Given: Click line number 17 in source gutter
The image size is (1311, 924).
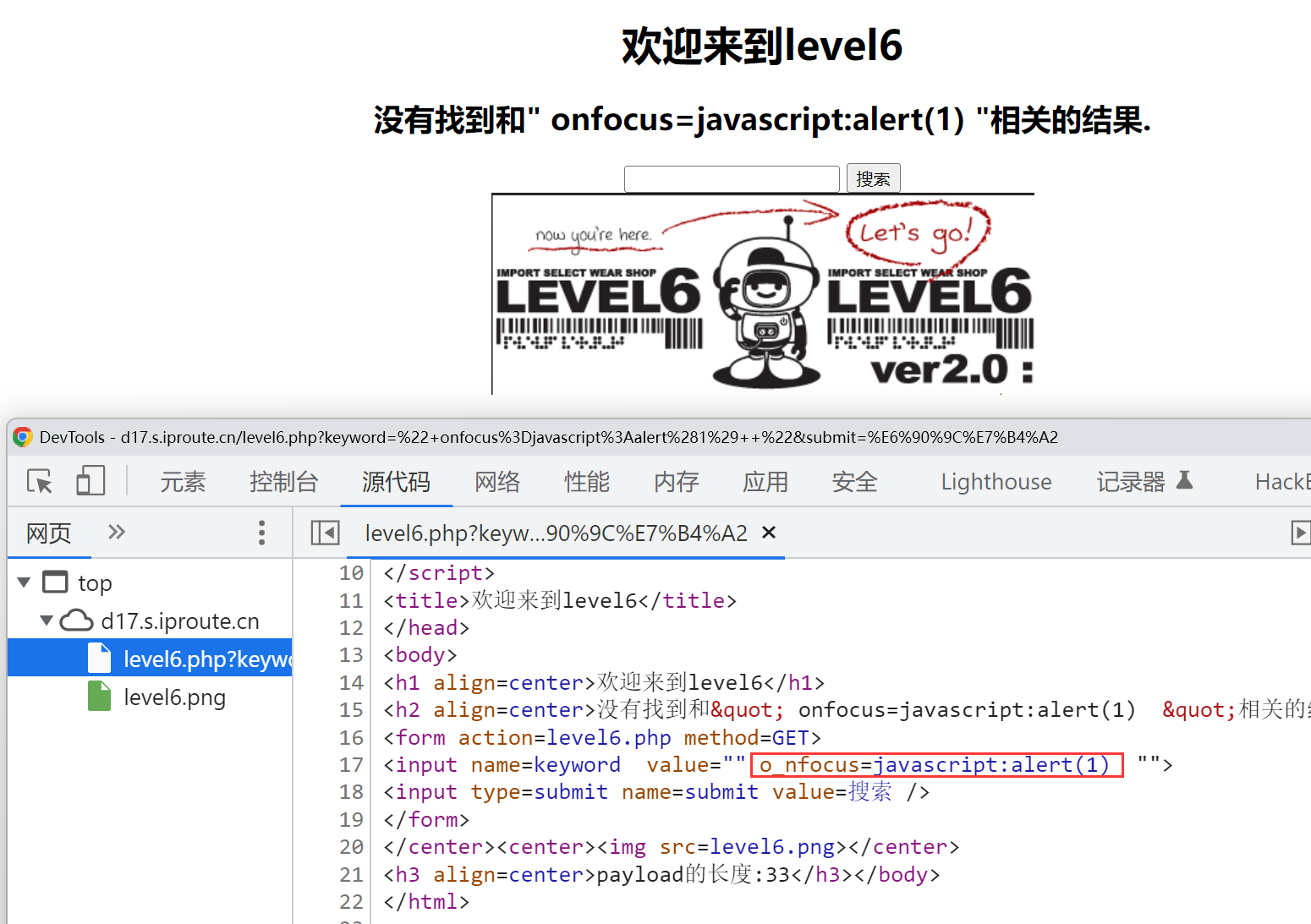Looking at the screenshot, I should click(x=351, y=765).
